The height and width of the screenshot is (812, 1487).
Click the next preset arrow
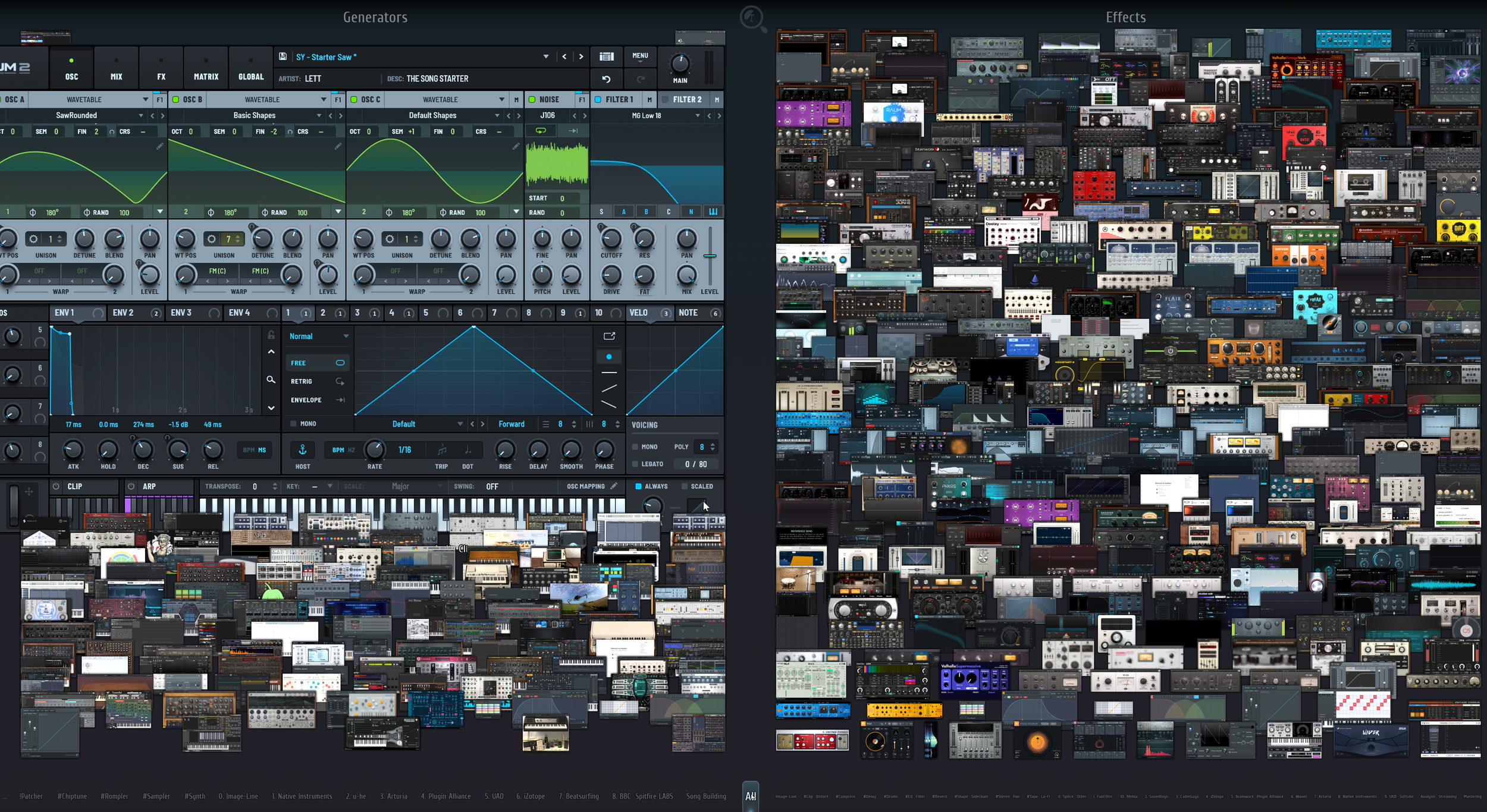coord(581,56)
